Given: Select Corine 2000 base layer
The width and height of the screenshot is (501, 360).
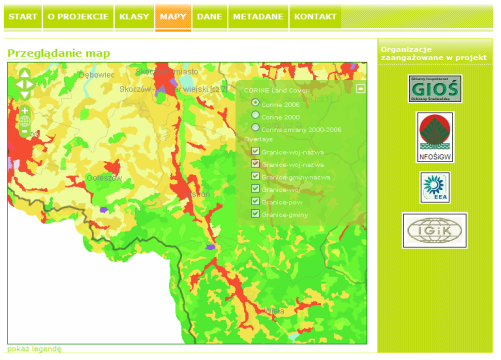Looking at the screenshot, I should 255,115.
